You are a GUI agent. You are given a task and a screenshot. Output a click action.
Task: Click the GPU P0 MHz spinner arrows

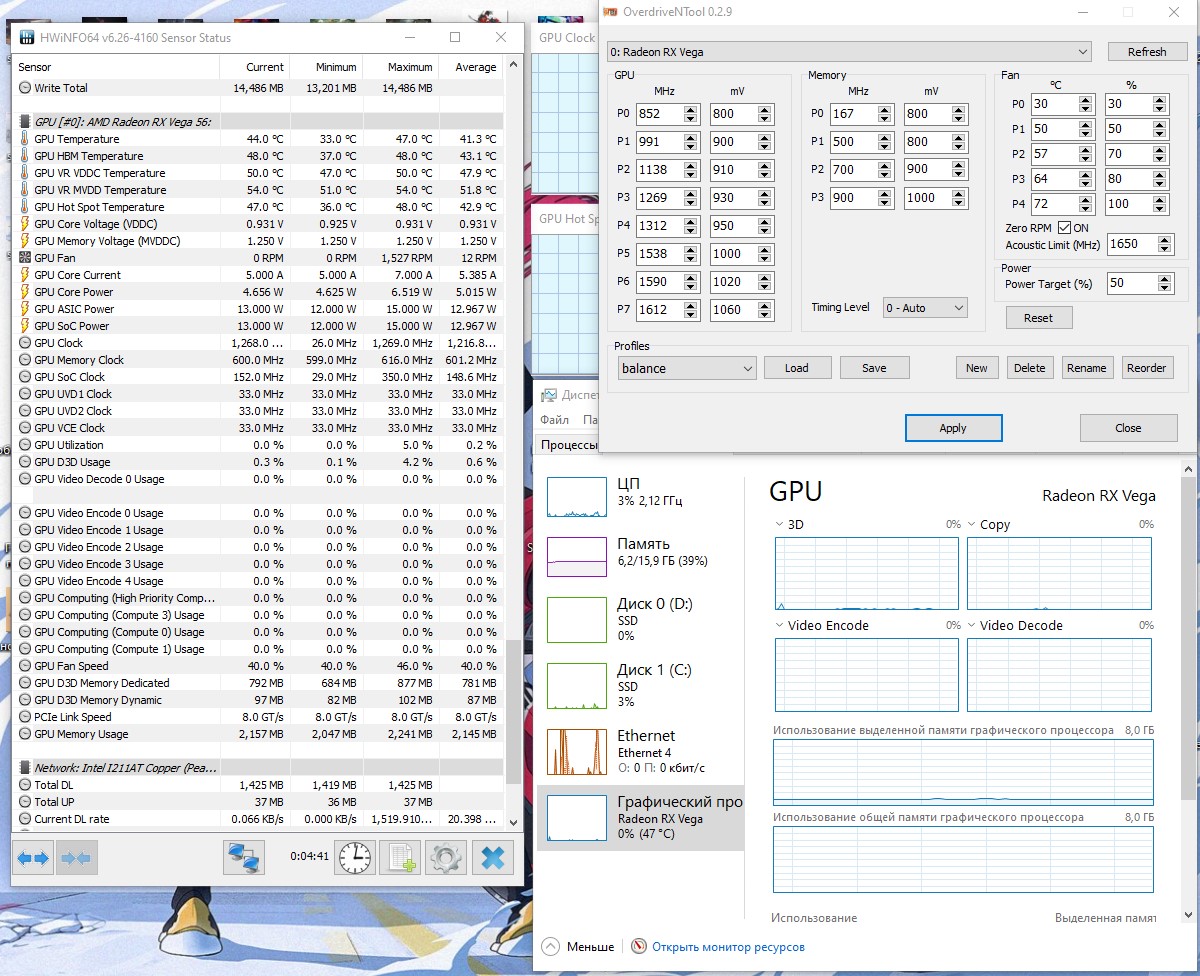coord(691,114)
